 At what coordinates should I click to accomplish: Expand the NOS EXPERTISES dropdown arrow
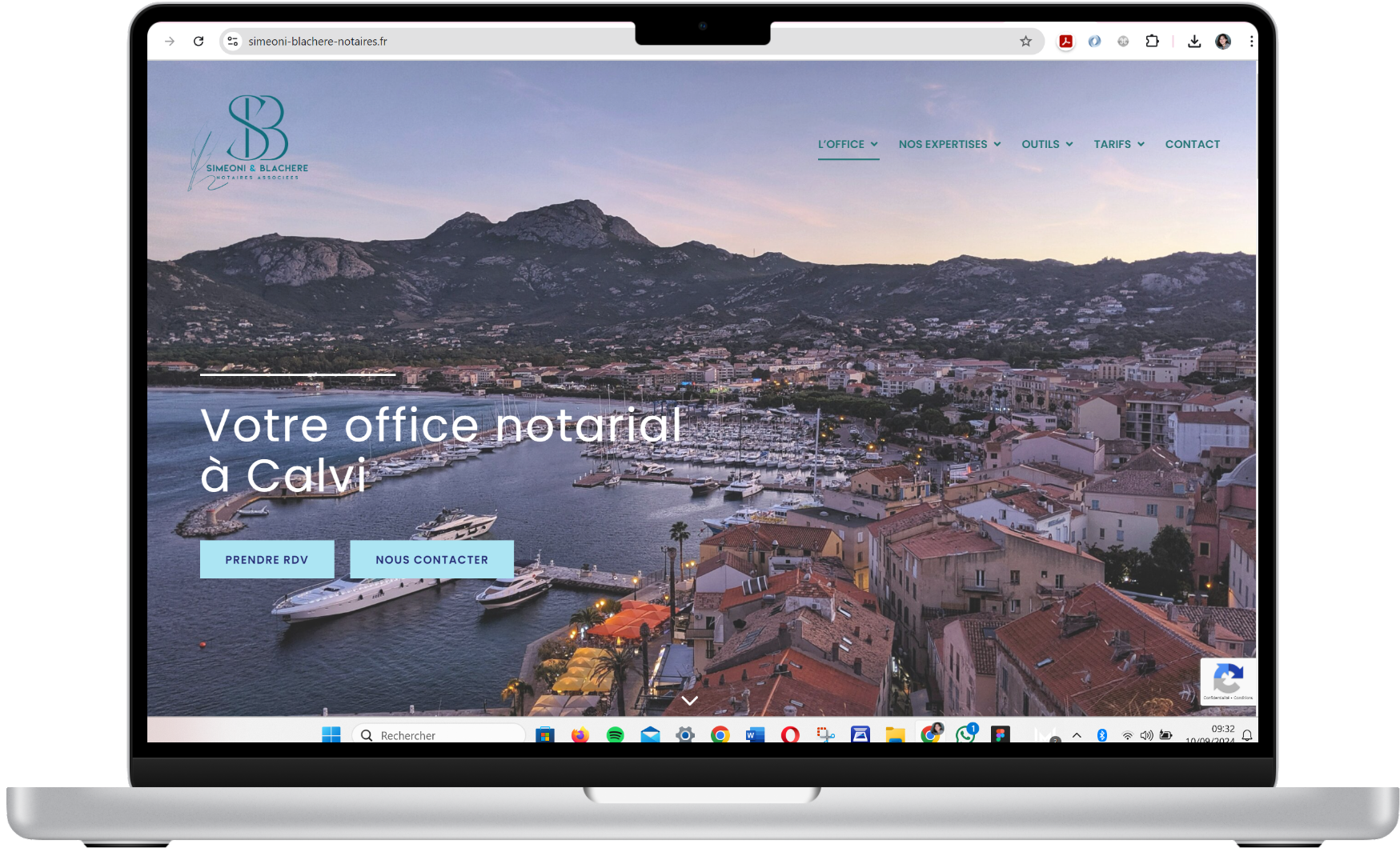click(997, 144)
